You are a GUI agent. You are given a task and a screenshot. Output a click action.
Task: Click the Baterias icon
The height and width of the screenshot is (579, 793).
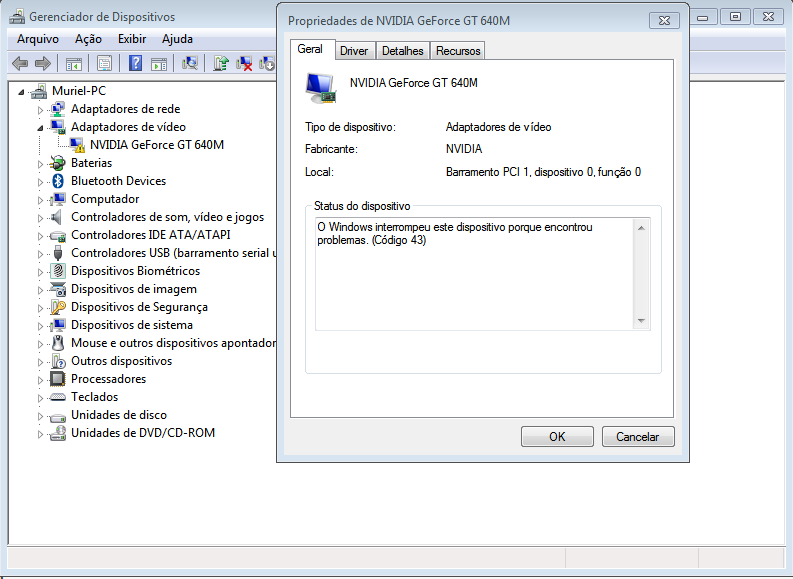click(x=58, y=163)
